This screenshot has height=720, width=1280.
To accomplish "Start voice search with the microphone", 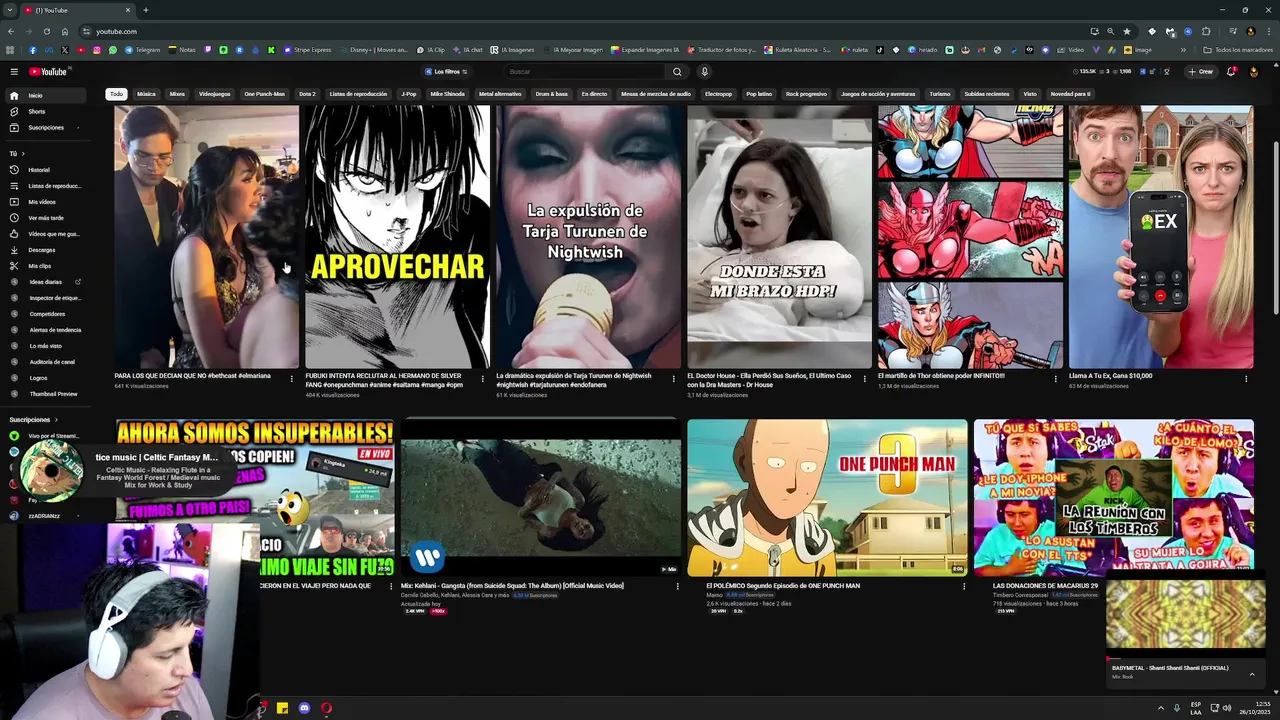I will click(x=704, y=72).
